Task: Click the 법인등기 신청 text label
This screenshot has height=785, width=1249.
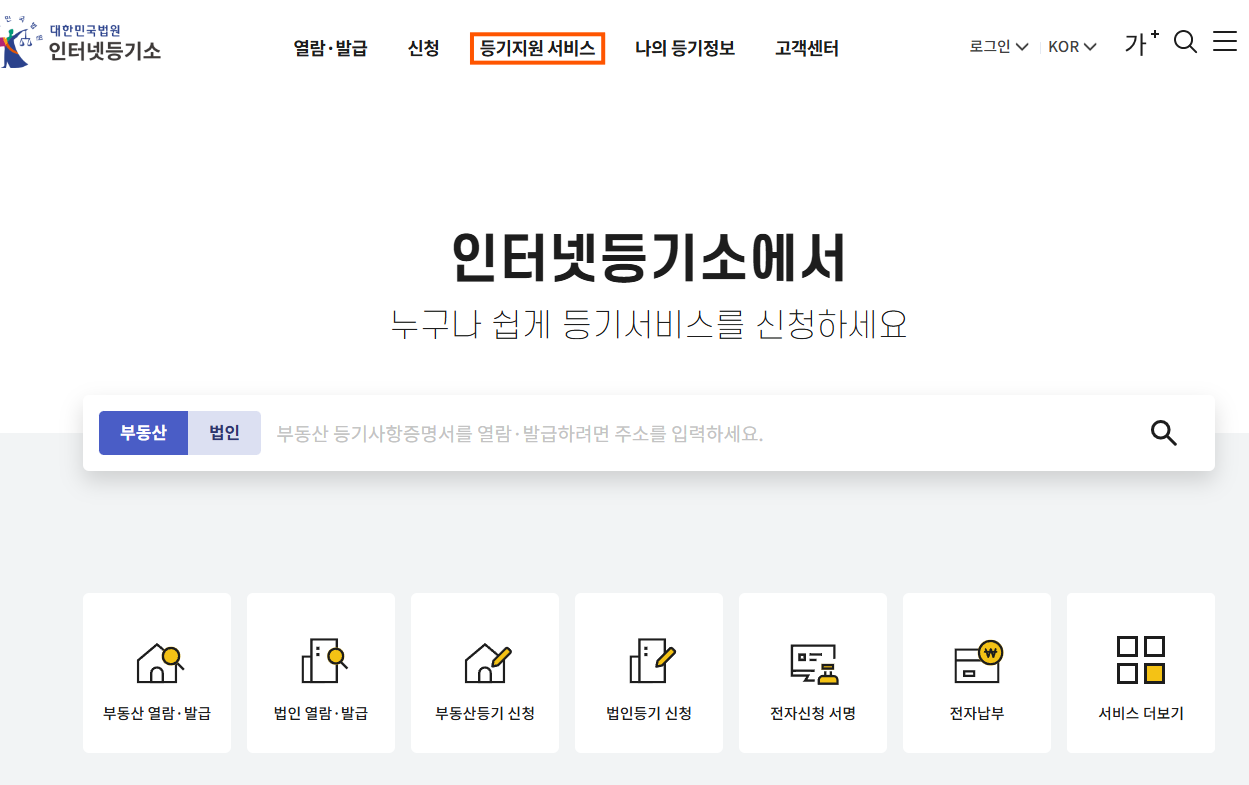Action: (649, 714)
